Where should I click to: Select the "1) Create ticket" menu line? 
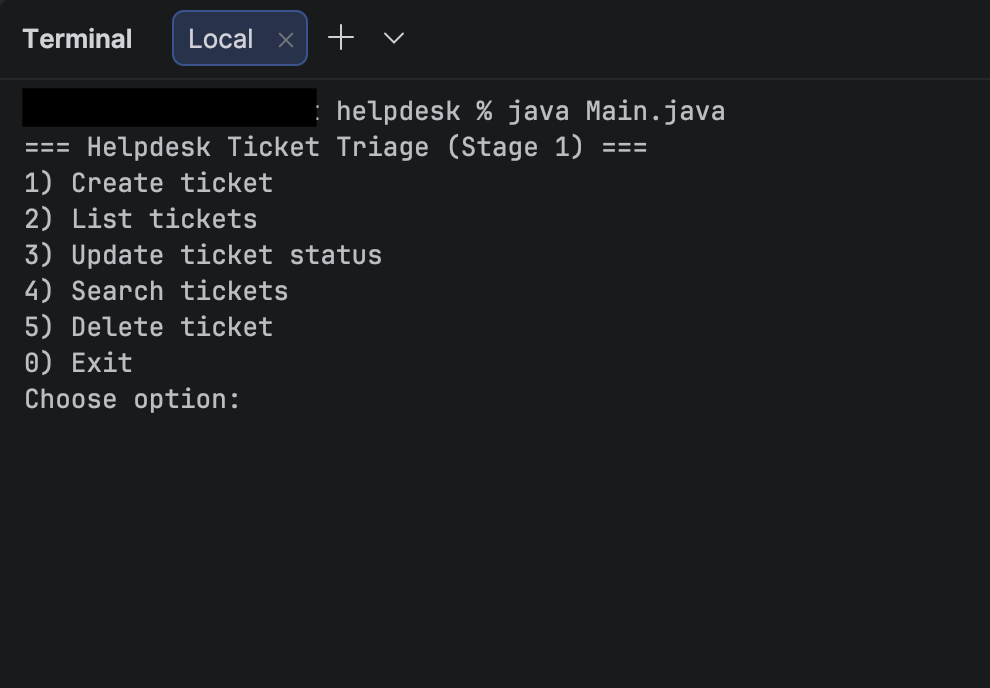pyautogui.click(x=147, y=182)
